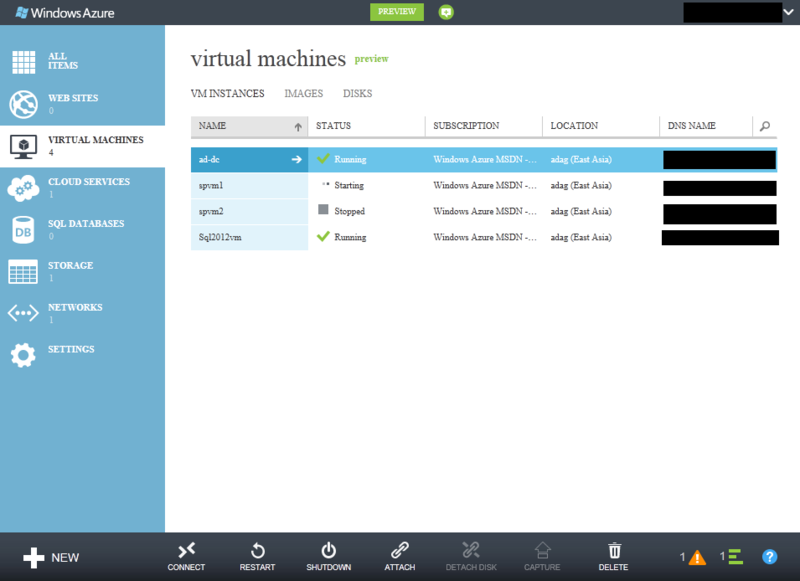
Task: Switch to the IMAGES tab
Action: tap(304, 93)
